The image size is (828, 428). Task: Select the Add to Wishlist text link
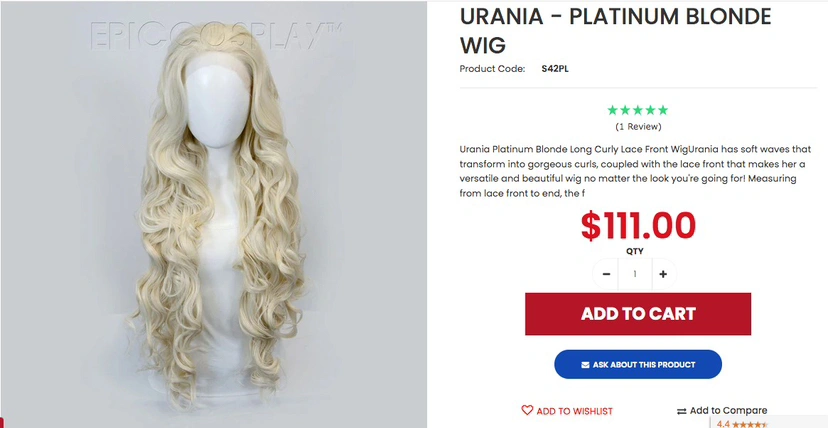tap(575, 411)
